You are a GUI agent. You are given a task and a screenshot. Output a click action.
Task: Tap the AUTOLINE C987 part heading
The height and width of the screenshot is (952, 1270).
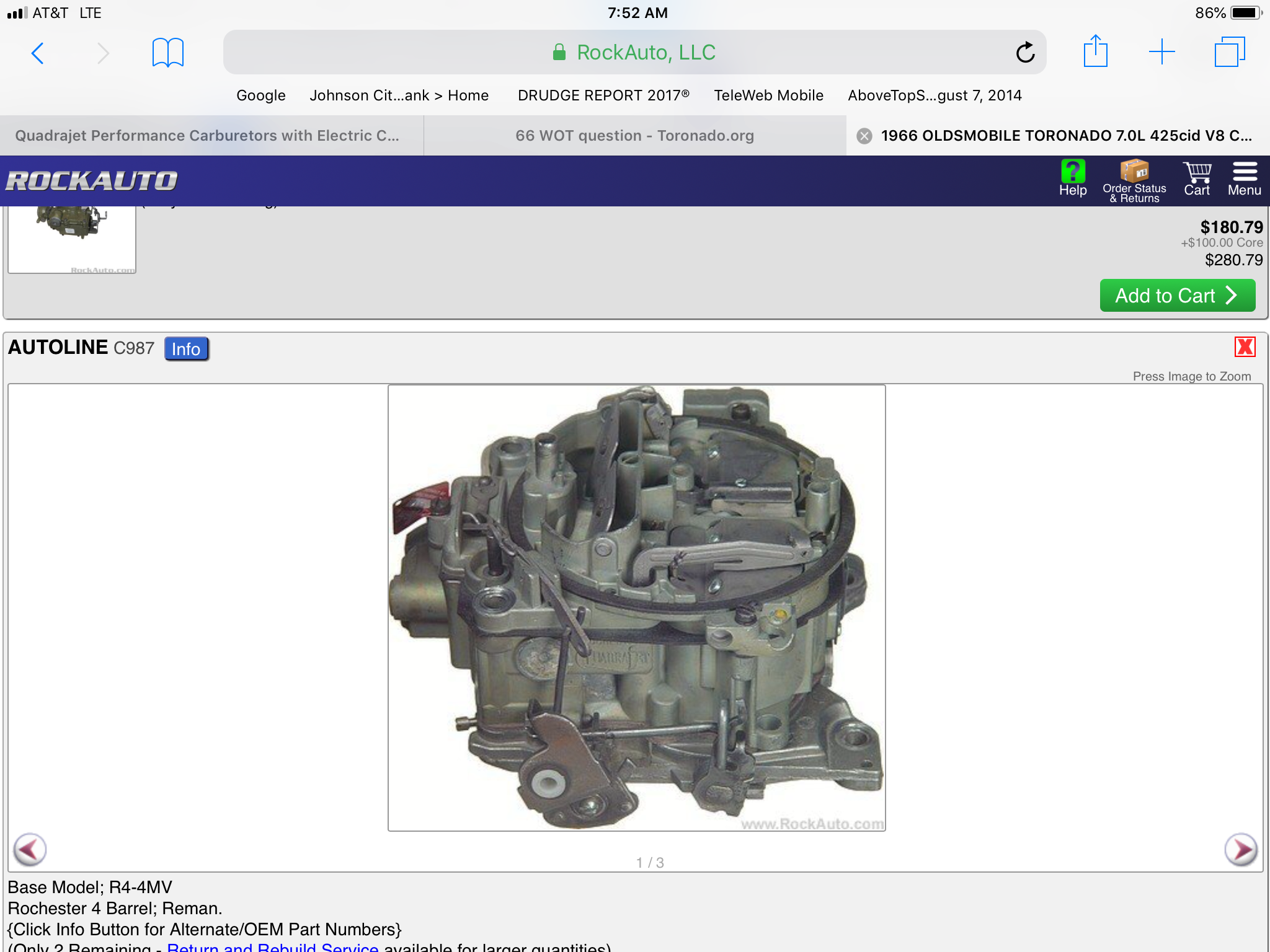click(81, 347)
